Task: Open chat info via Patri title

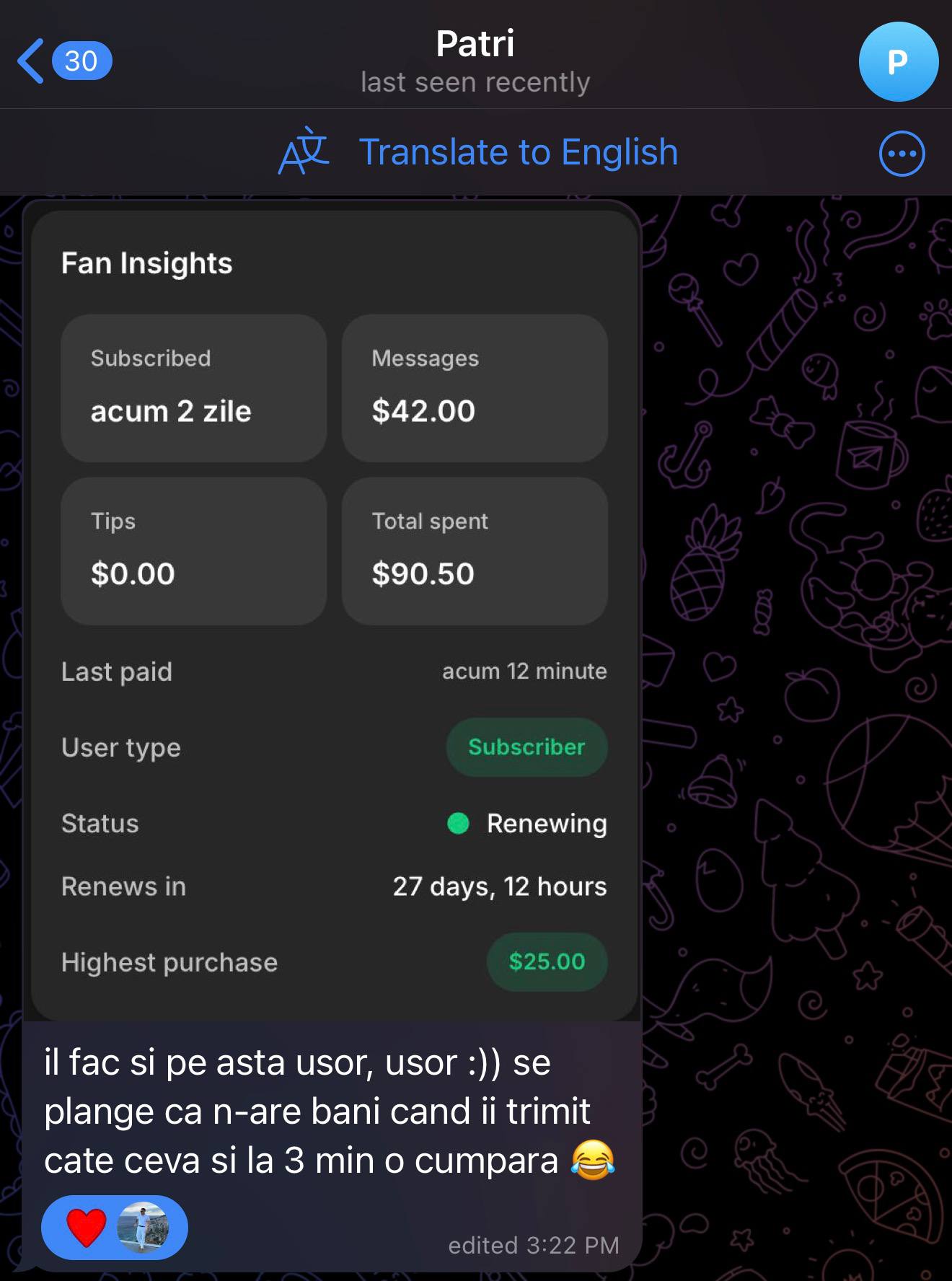Action: coord(475,43)
